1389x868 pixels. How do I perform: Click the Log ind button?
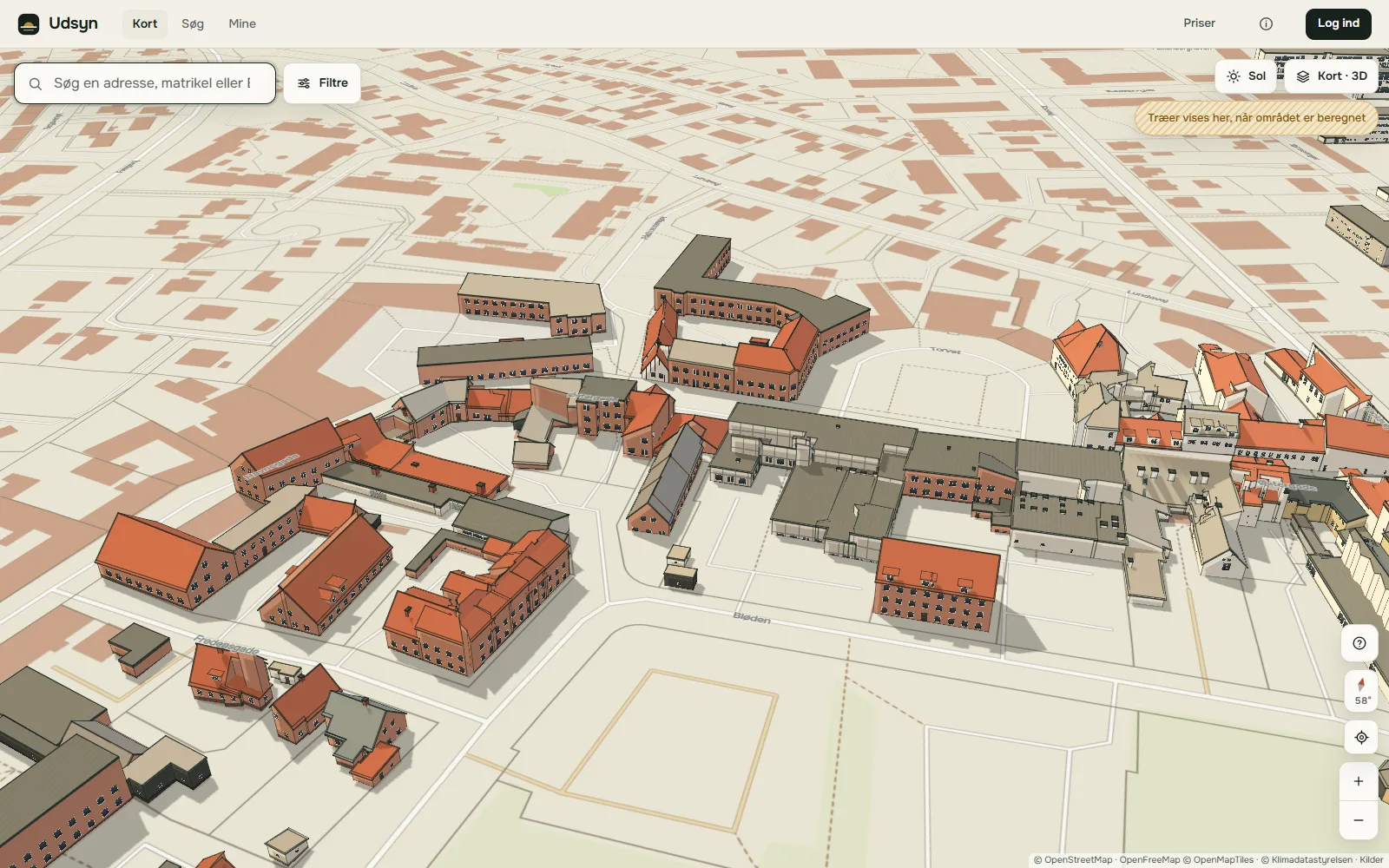tap(1339, 23)
